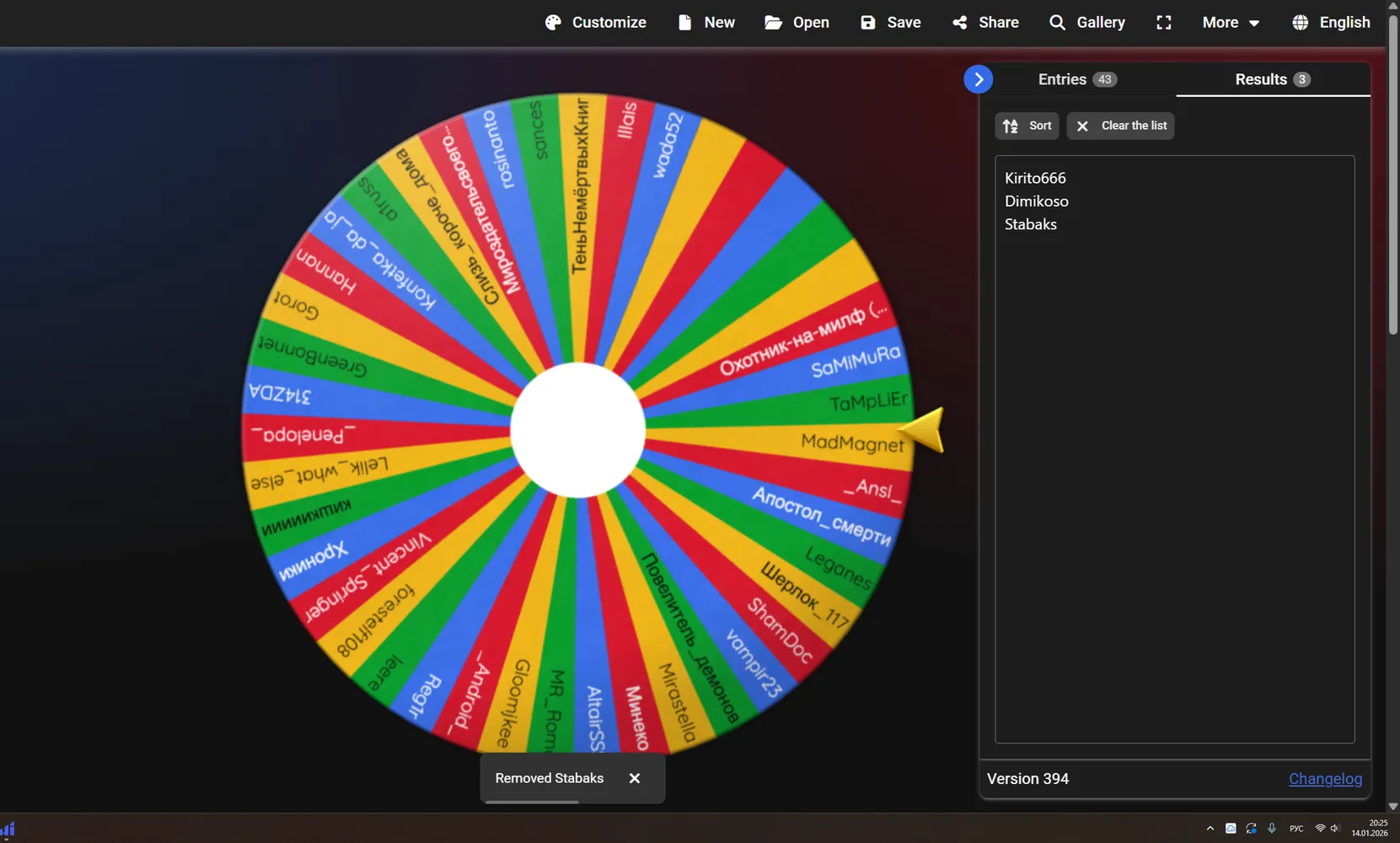
Task: Dismiss the Removed Stabaks notification
Action: 635,778
